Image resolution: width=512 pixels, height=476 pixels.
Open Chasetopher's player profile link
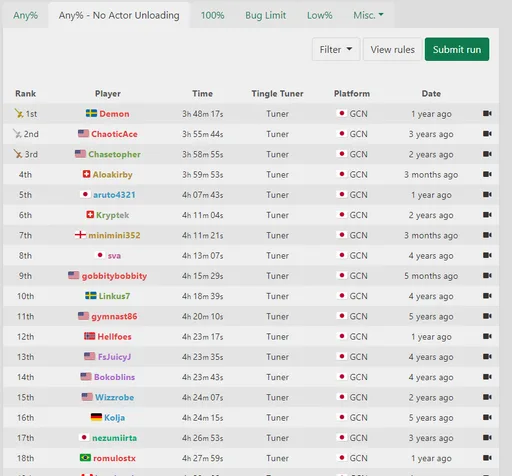click(x=114, y=154)
